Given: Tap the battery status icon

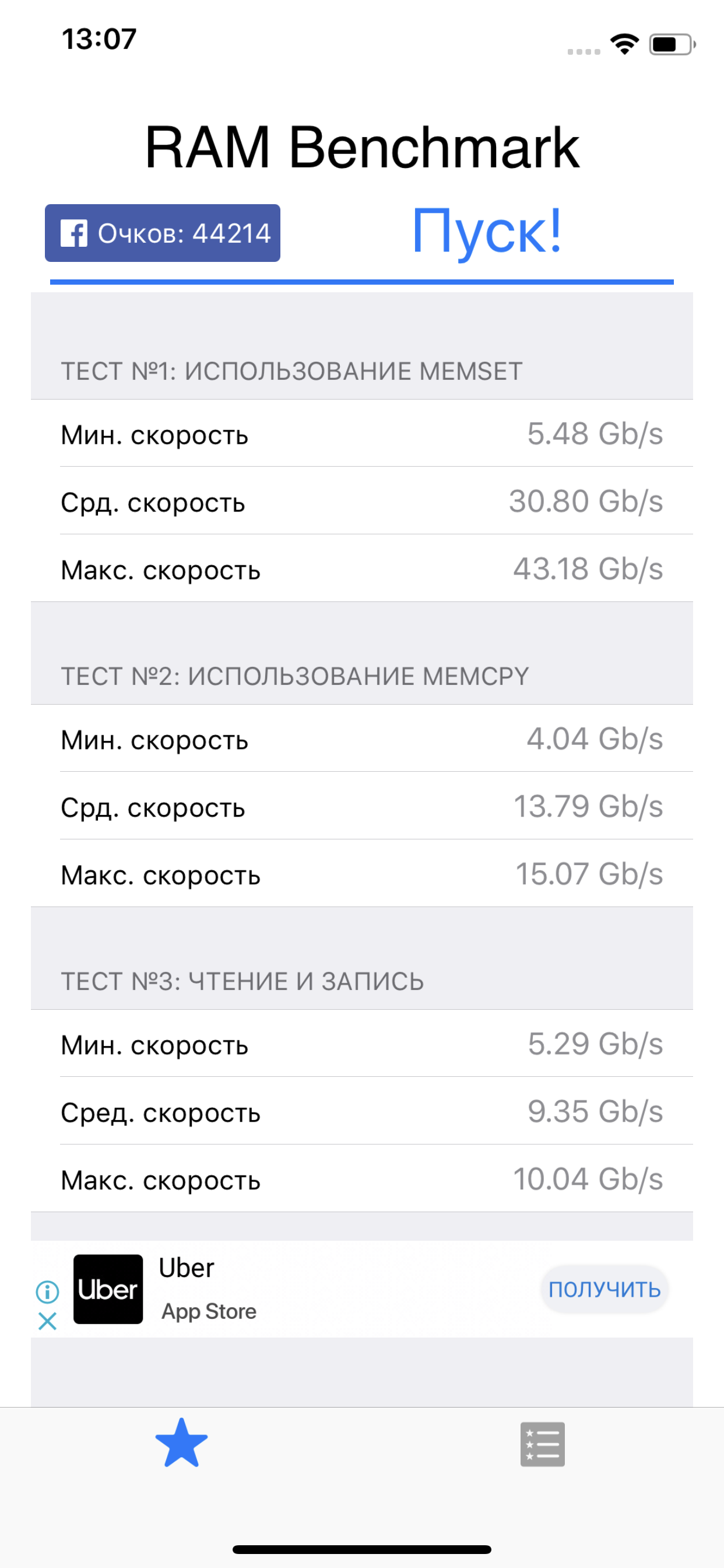Looking at the screenshot, I should pos(672,44).
